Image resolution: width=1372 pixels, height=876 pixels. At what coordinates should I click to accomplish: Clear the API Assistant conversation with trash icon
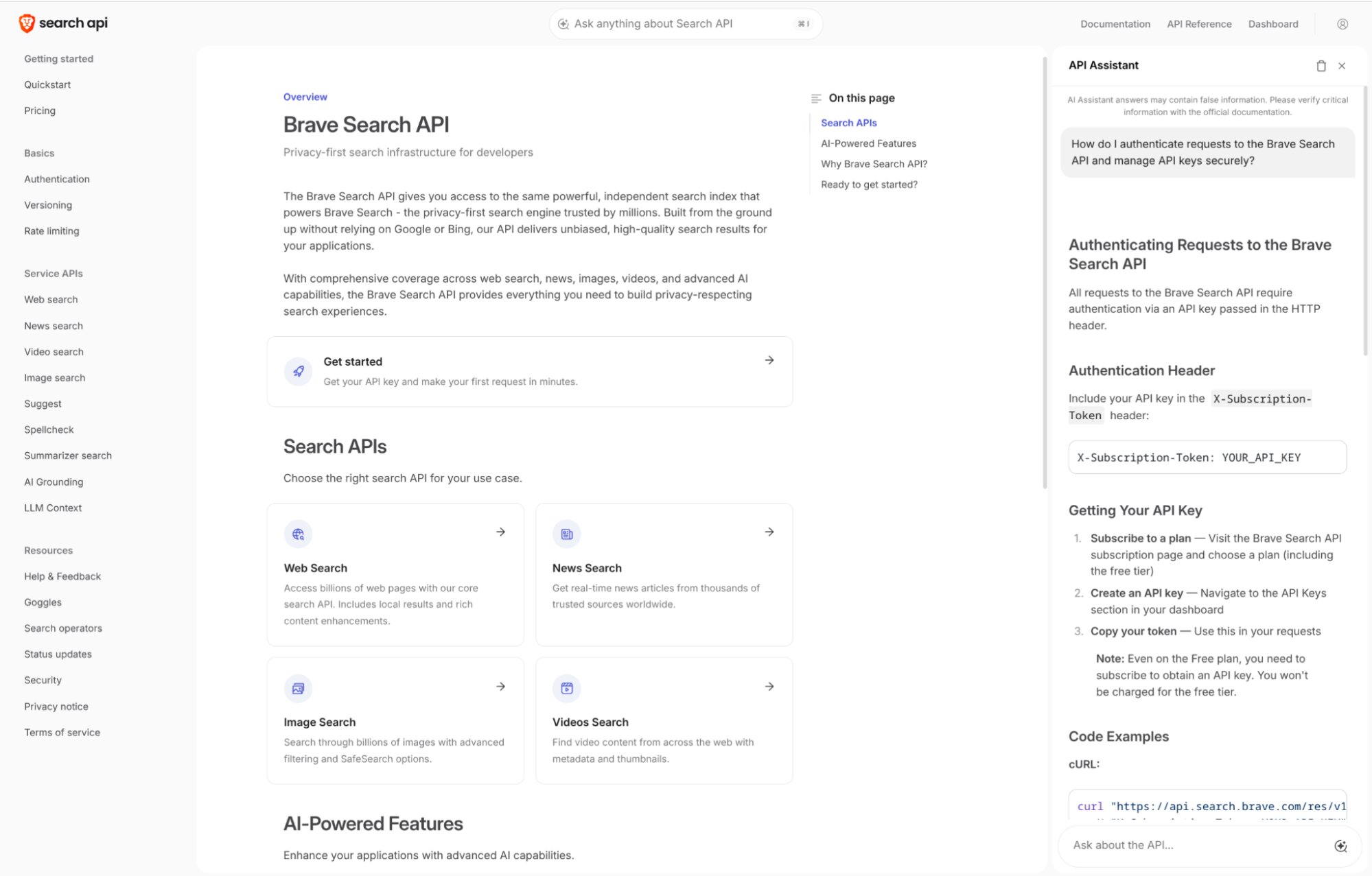(x=1320, y=65)
